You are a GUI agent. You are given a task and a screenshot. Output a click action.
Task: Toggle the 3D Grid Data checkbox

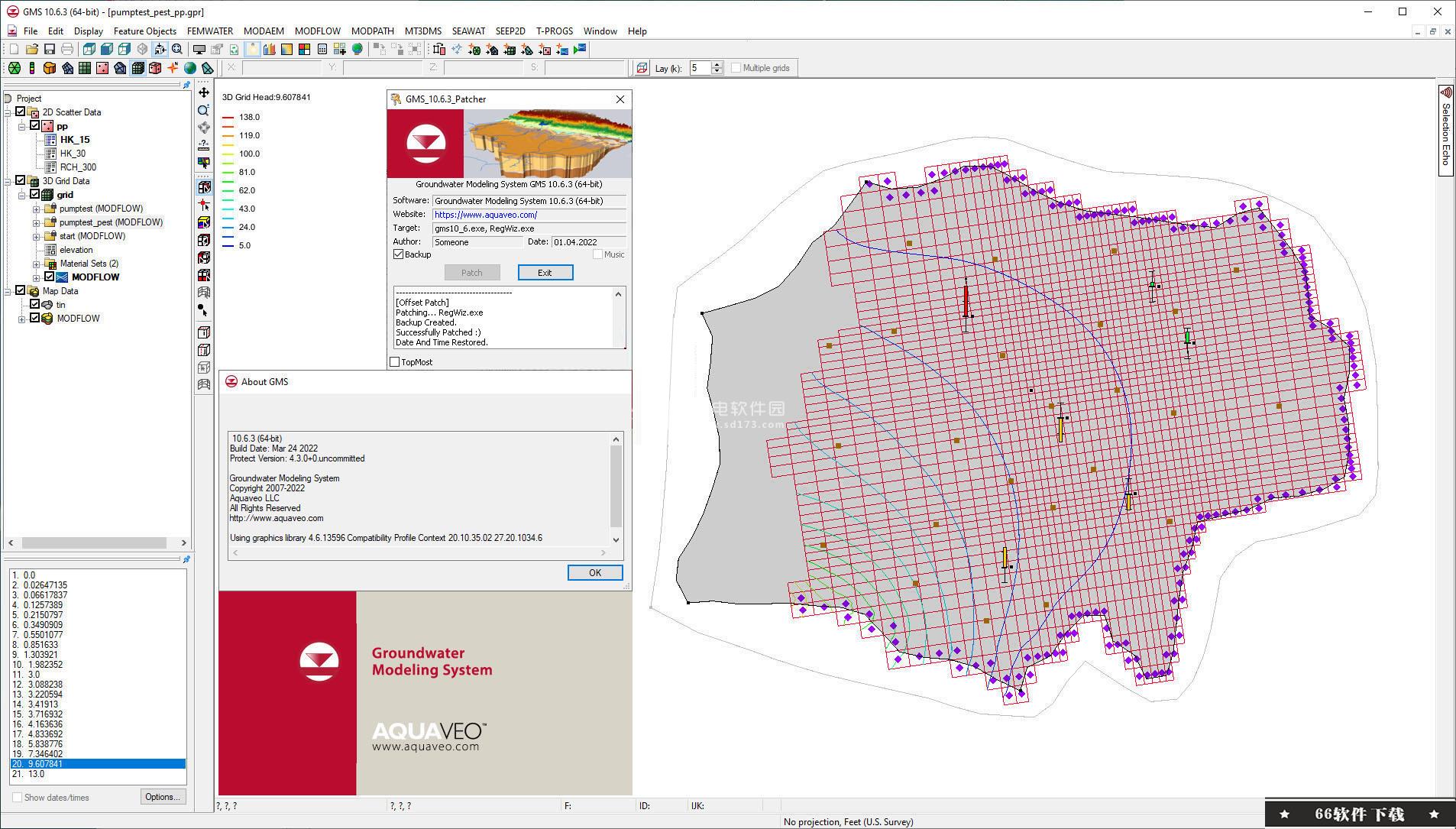point(21,180)
